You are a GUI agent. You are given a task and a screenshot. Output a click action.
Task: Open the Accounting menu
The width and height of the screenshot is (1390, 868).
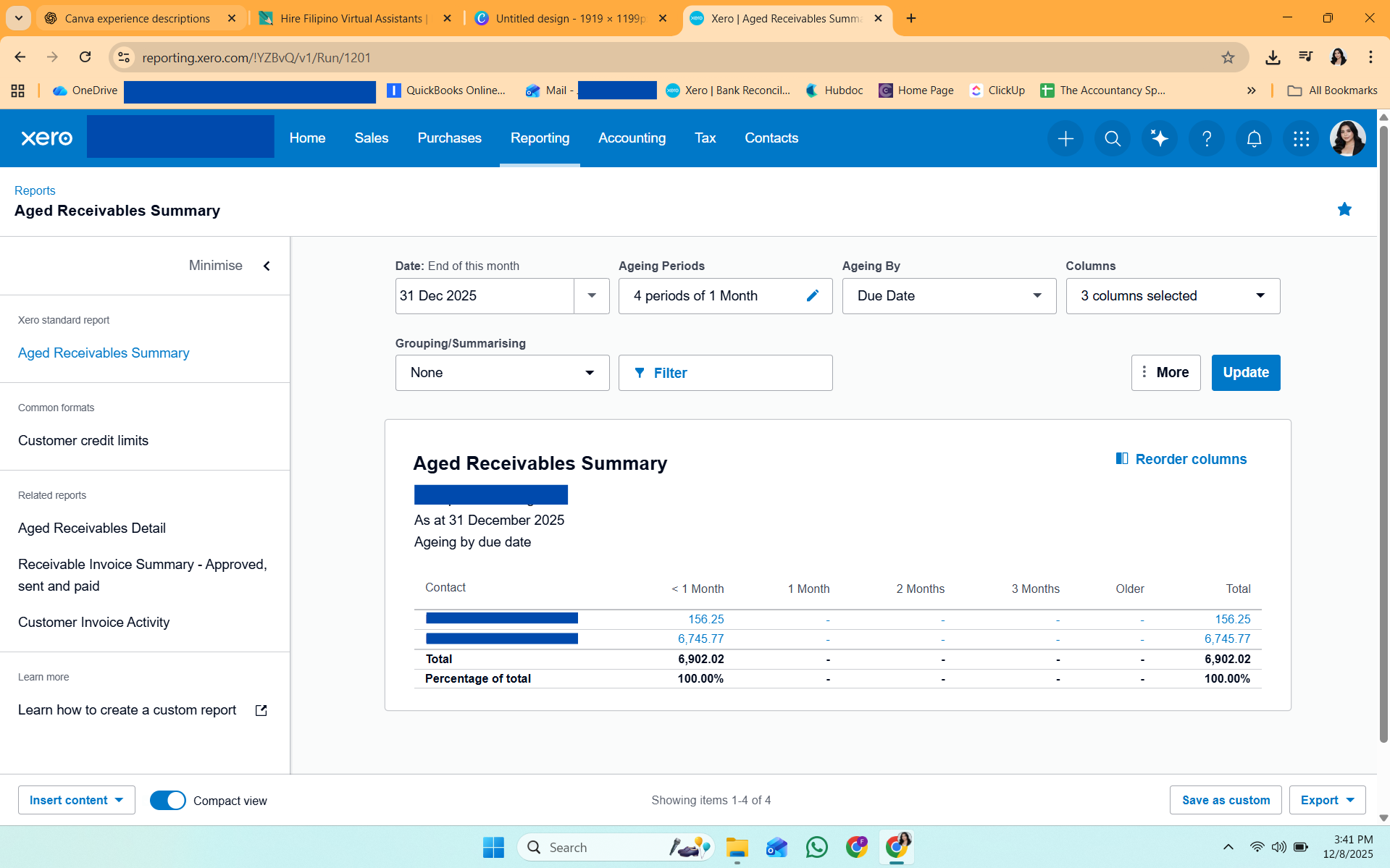(x=632, y=138)
